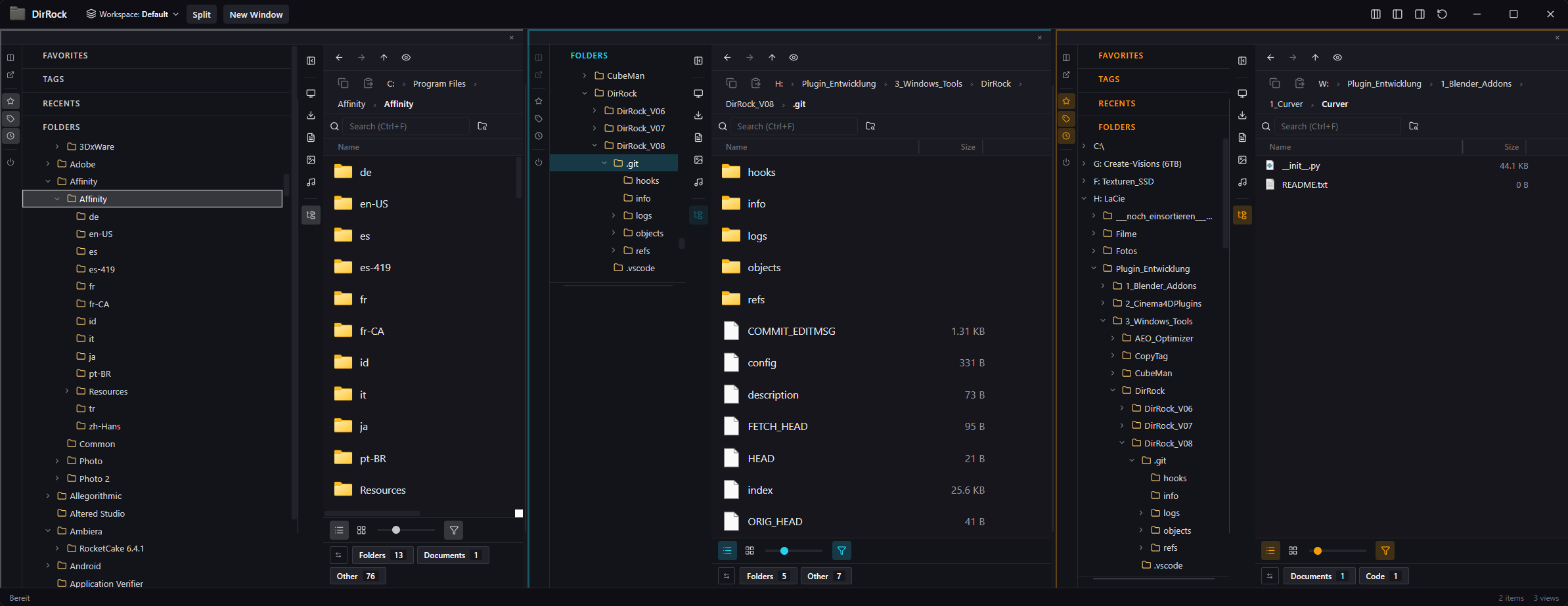
Task: Click the New Window button
Action: pyautogui.click(x=256, y=14)
